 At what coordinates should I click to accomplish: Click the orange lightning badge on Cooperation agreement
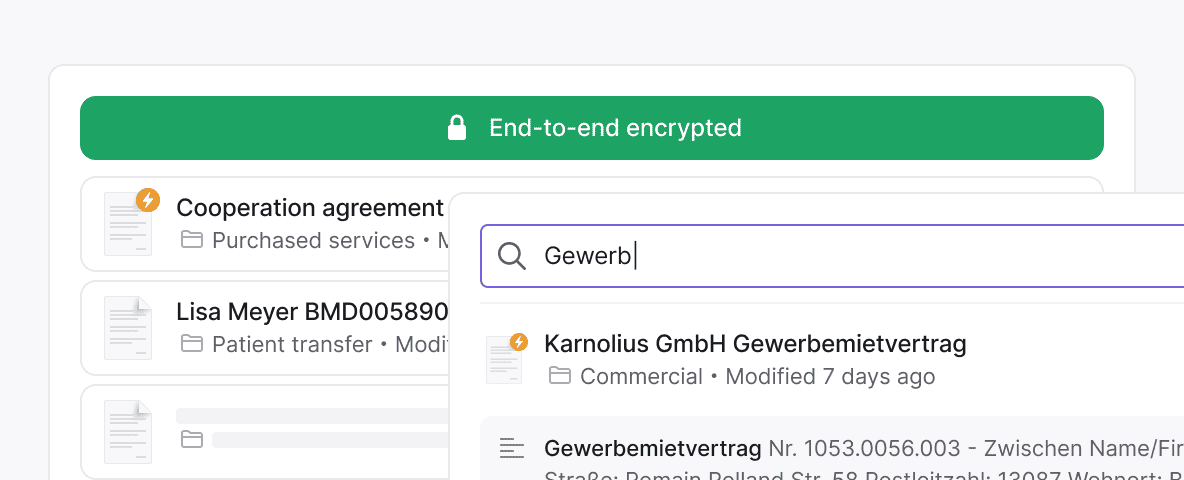click(148, 200)
